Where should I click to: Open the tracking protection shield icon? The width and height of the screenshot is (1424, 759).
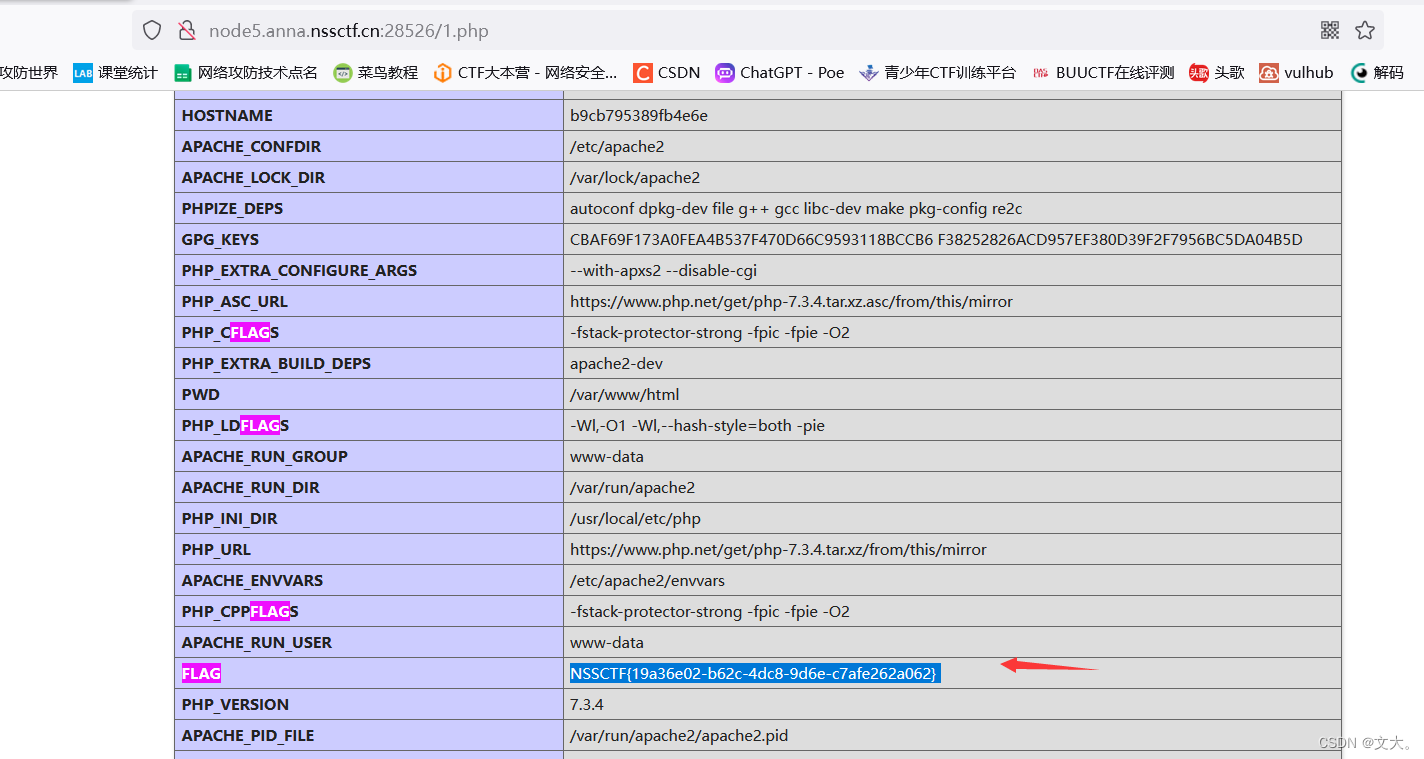(x=151, y=30)
